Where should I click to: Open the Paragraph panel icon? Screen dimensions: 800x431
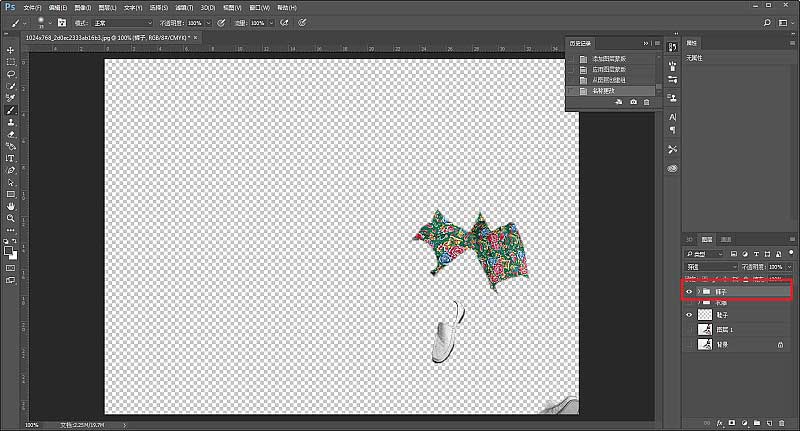click(672, 130)
